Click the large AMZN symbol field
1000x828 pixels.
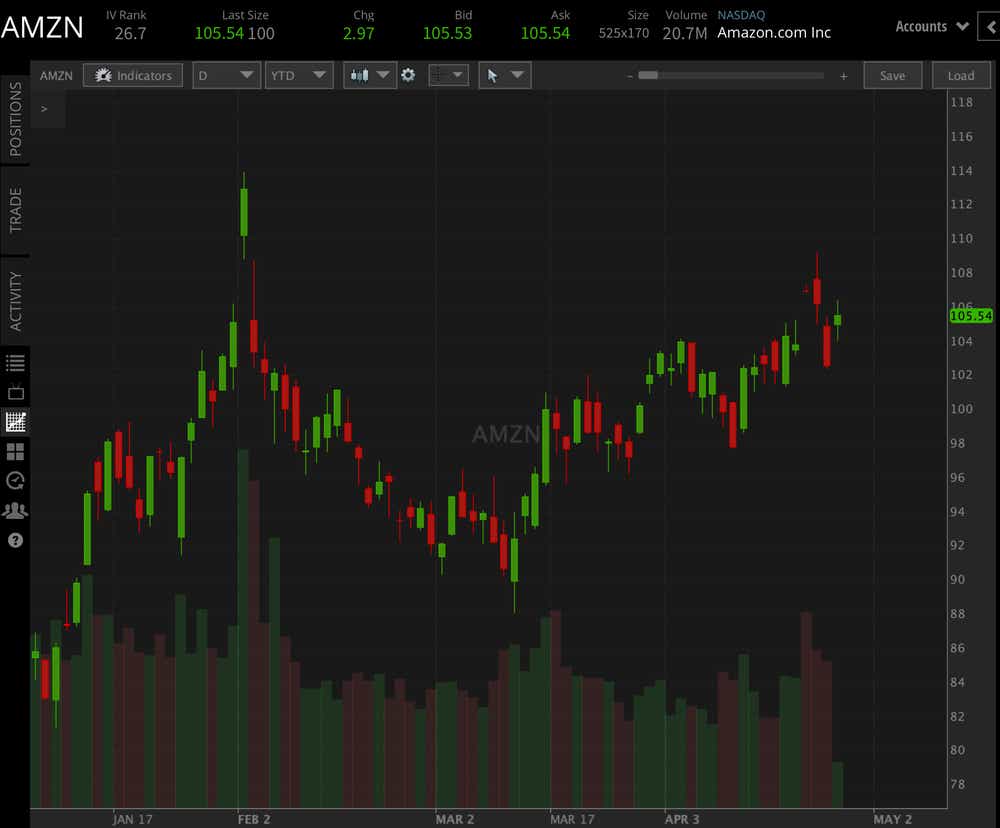tap(42, 27)
